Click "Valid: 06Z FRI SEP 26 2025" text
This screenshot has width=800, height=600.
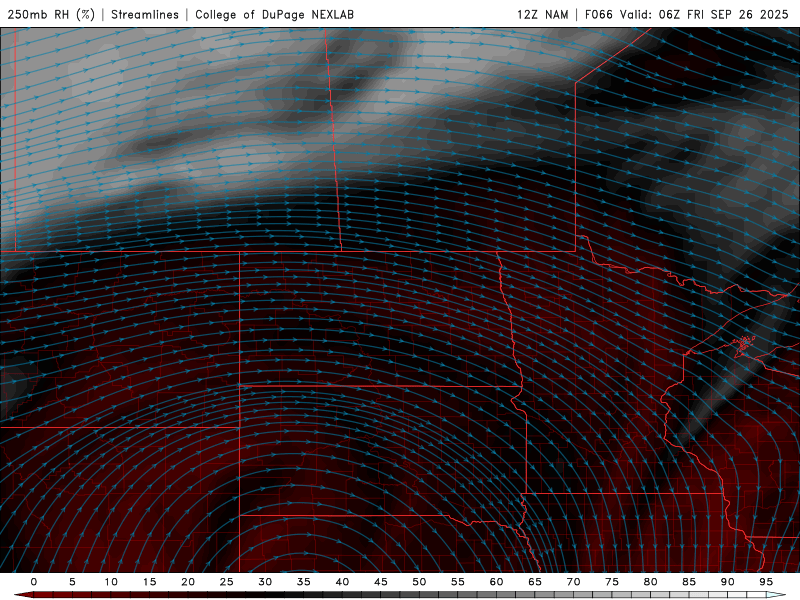pyautogui.click(x=704, y=14)
